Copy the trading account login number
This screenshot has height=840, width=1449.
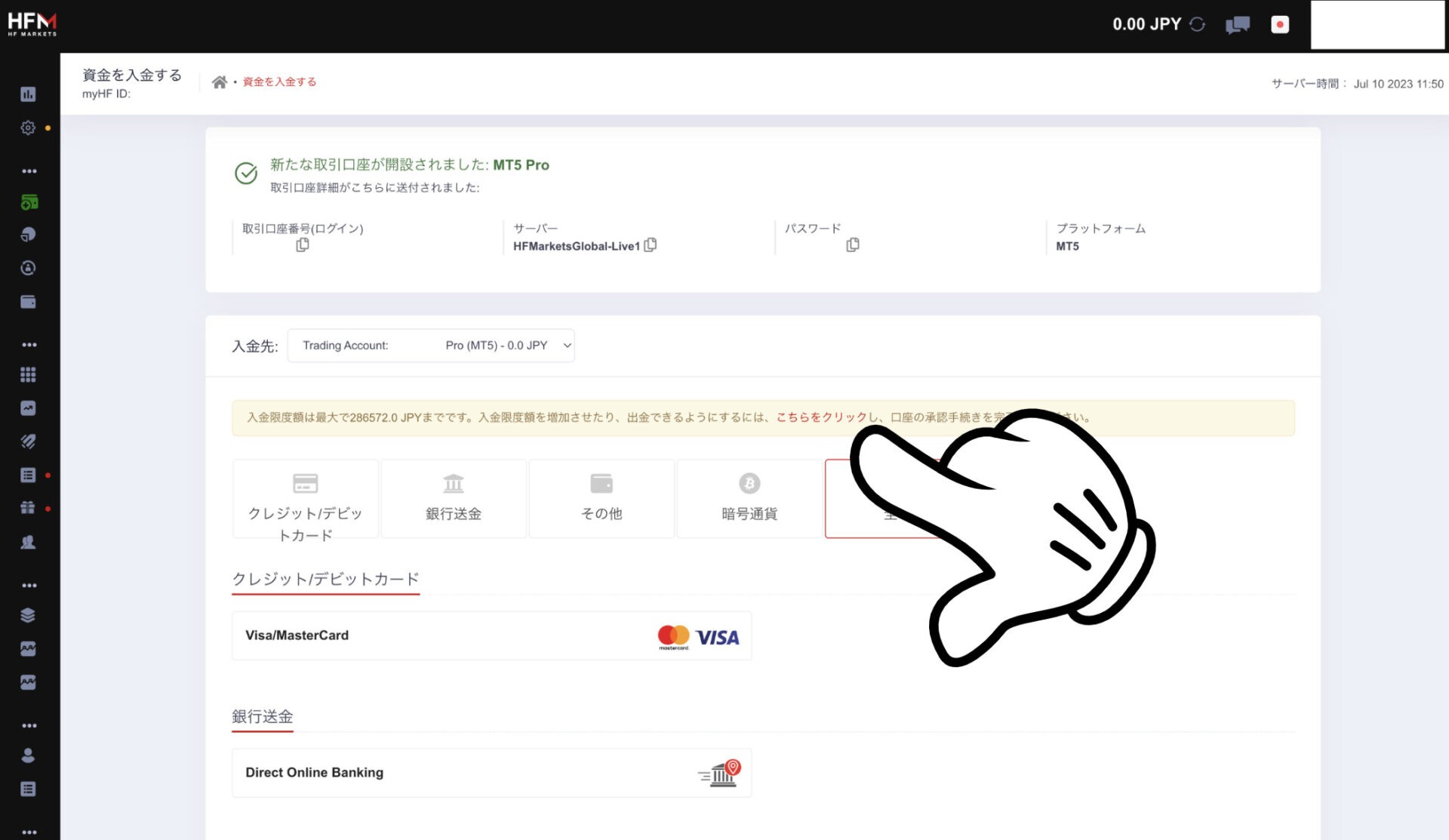click(303, 245)
